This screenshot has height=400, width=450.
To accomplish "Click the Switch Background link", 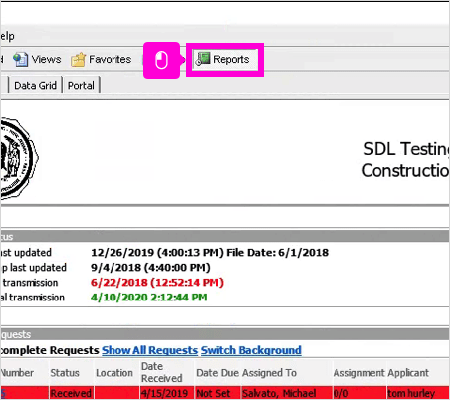I will pyautogui.click(x=251, y=350).
